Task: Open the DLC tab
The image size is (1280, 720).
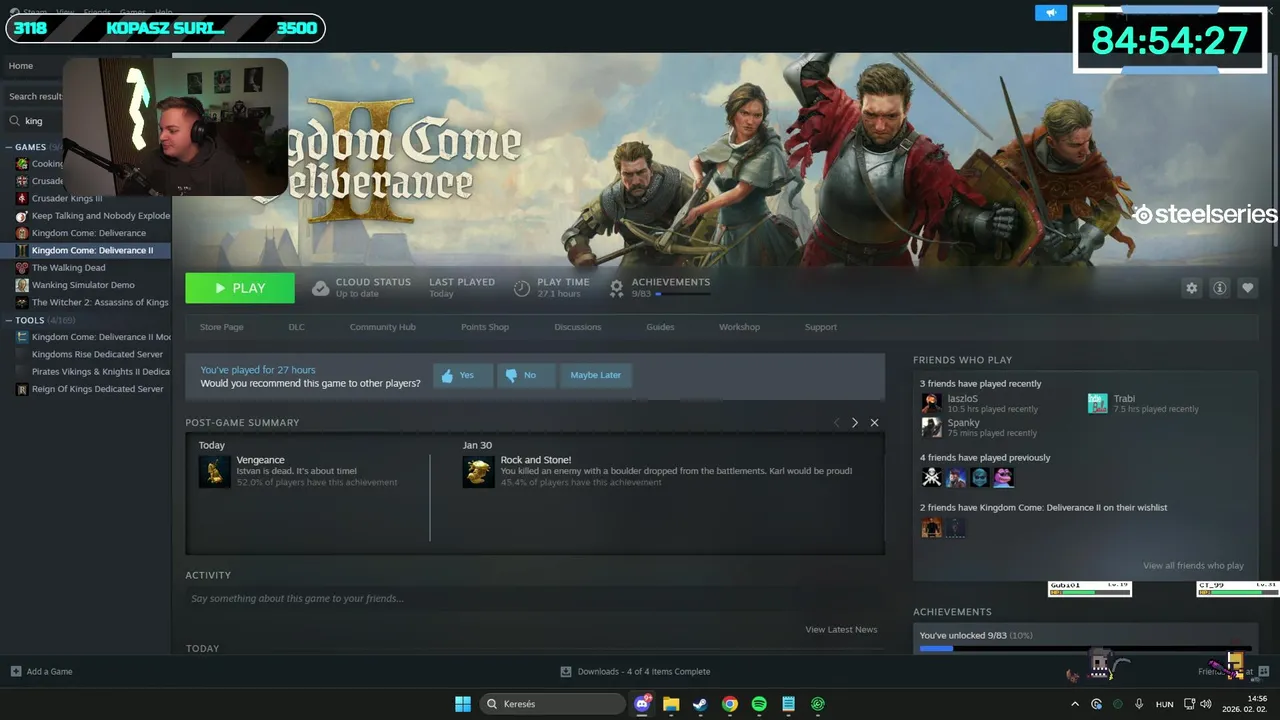Action: click(296, 327)
